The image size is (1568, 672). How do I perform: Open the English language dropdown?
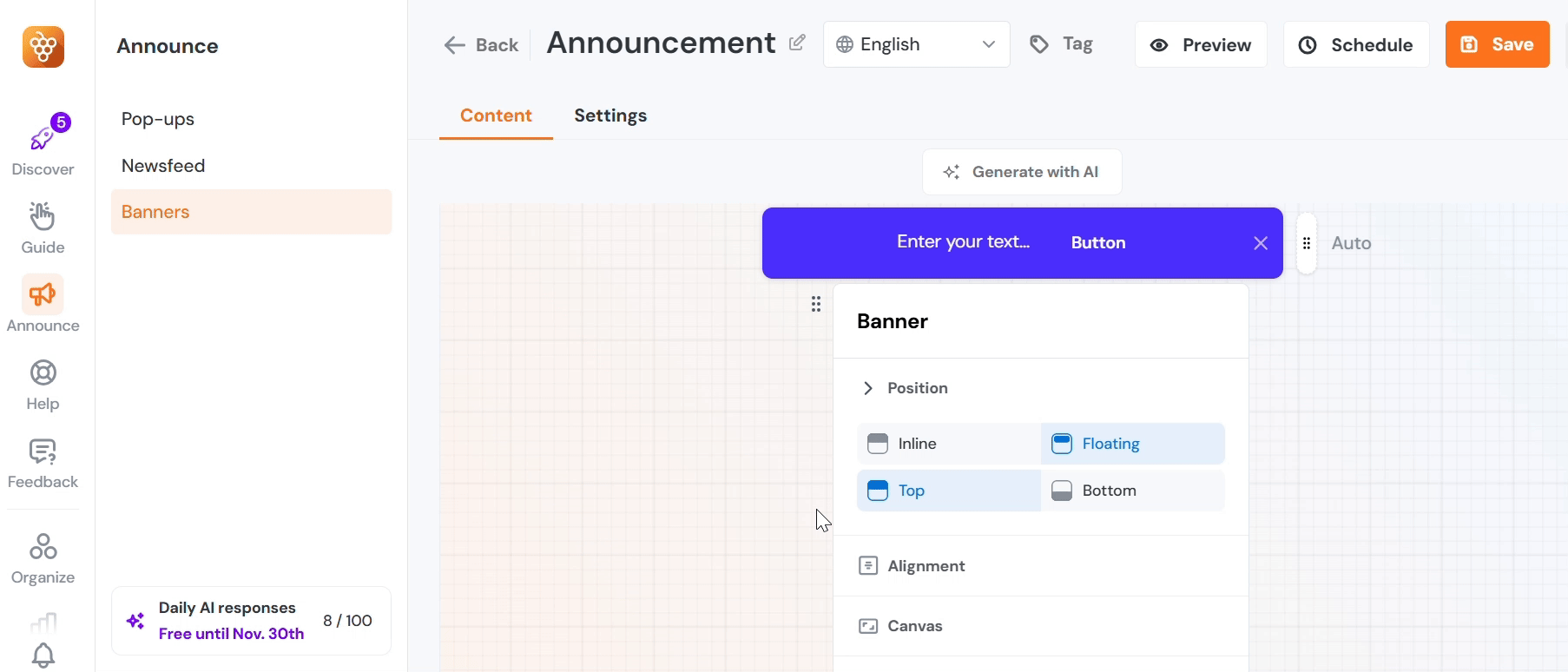click(916, 44)
